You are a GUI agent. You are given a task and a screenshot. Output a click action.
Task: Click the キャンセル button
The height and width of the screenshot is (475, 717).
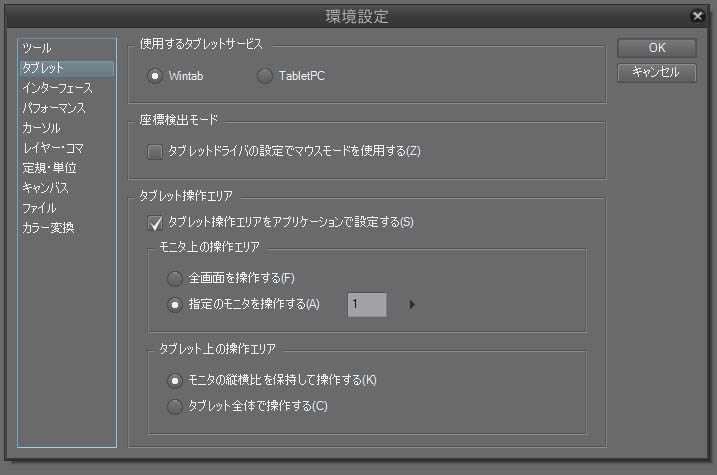657,73
